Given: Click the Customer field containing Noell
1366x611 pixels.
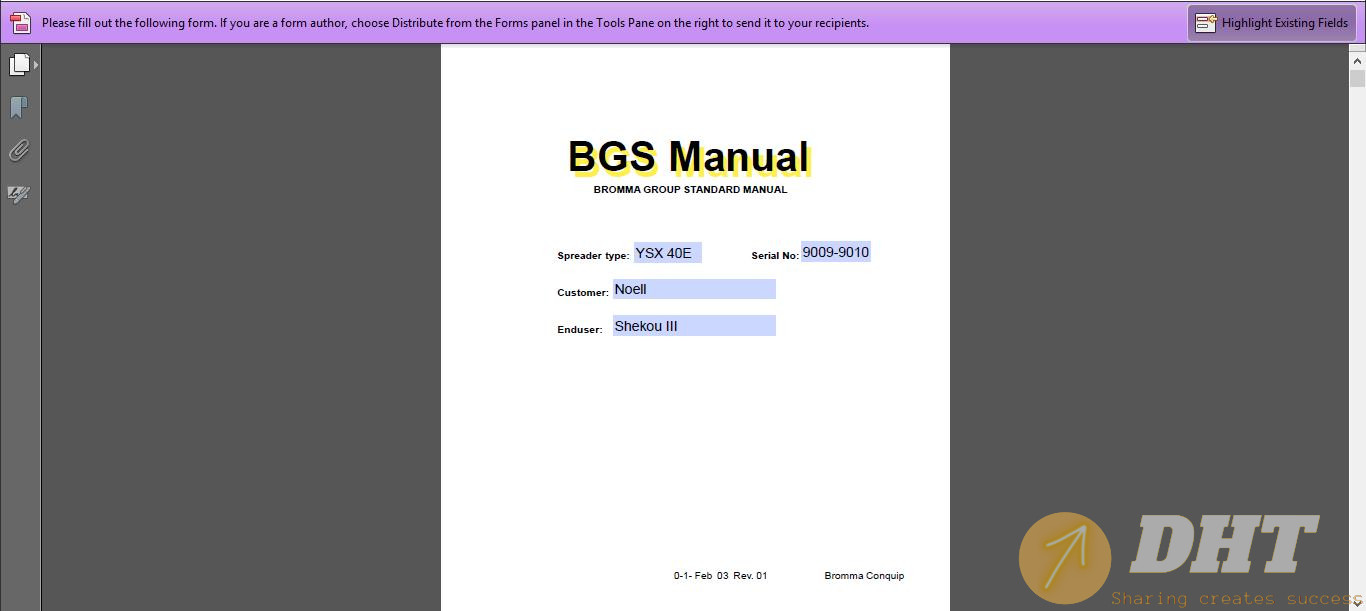Looking at the screenshot, I should coord(694,289).
